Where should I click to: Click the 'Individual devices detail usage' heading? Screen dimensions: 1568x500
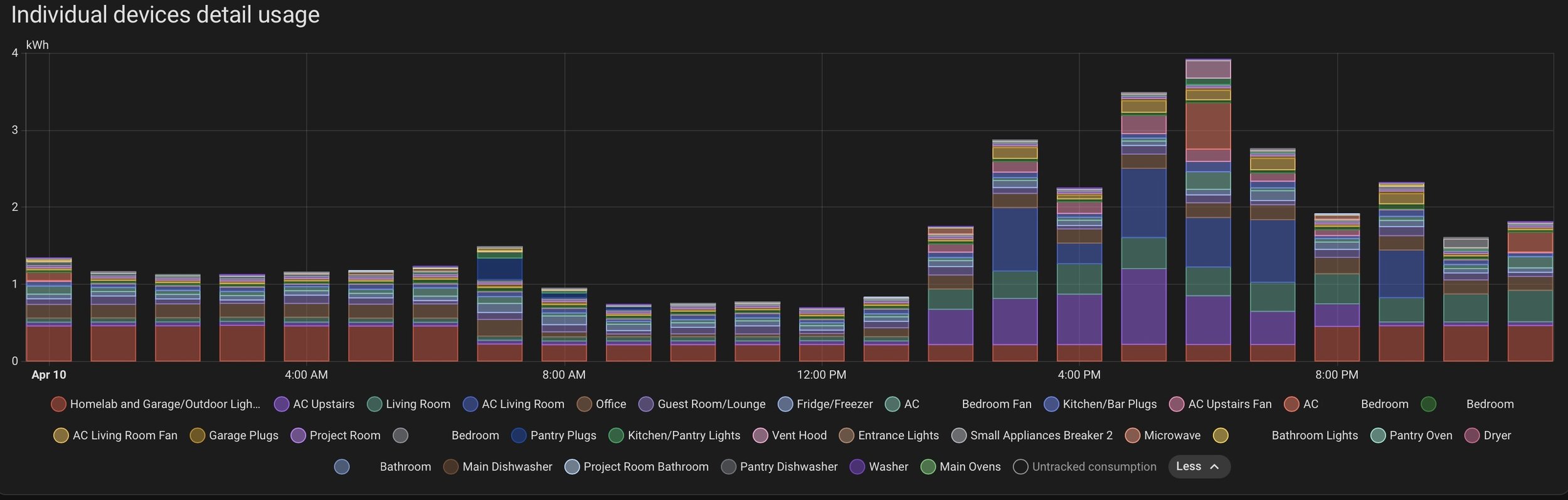[x=166, y=14]
